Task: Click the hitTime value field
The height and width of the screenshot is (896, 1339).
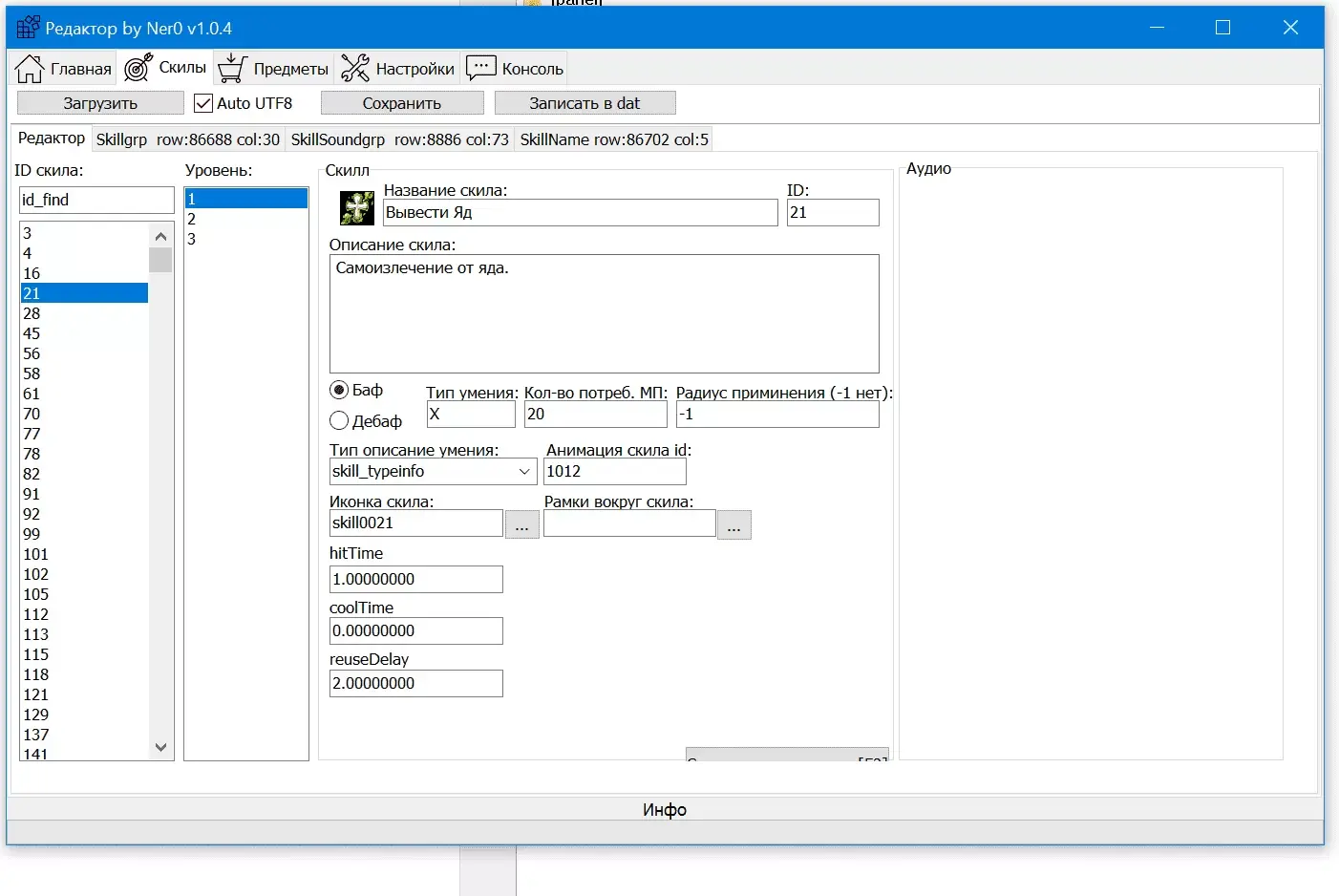Action: (415, 579)
